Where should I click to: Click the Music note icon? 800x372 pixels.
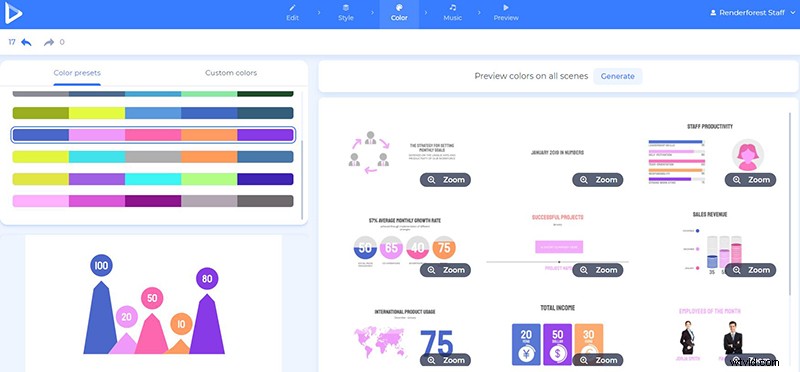click(x=453, y=8)
